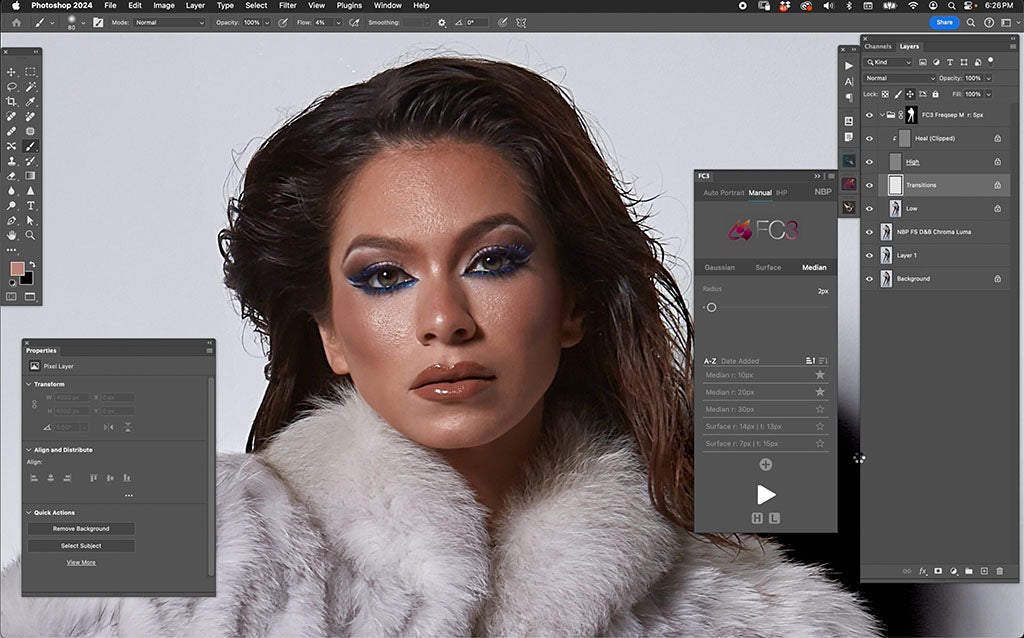
Task: Open the Filter menu
Action: click(x=287, y=5)
